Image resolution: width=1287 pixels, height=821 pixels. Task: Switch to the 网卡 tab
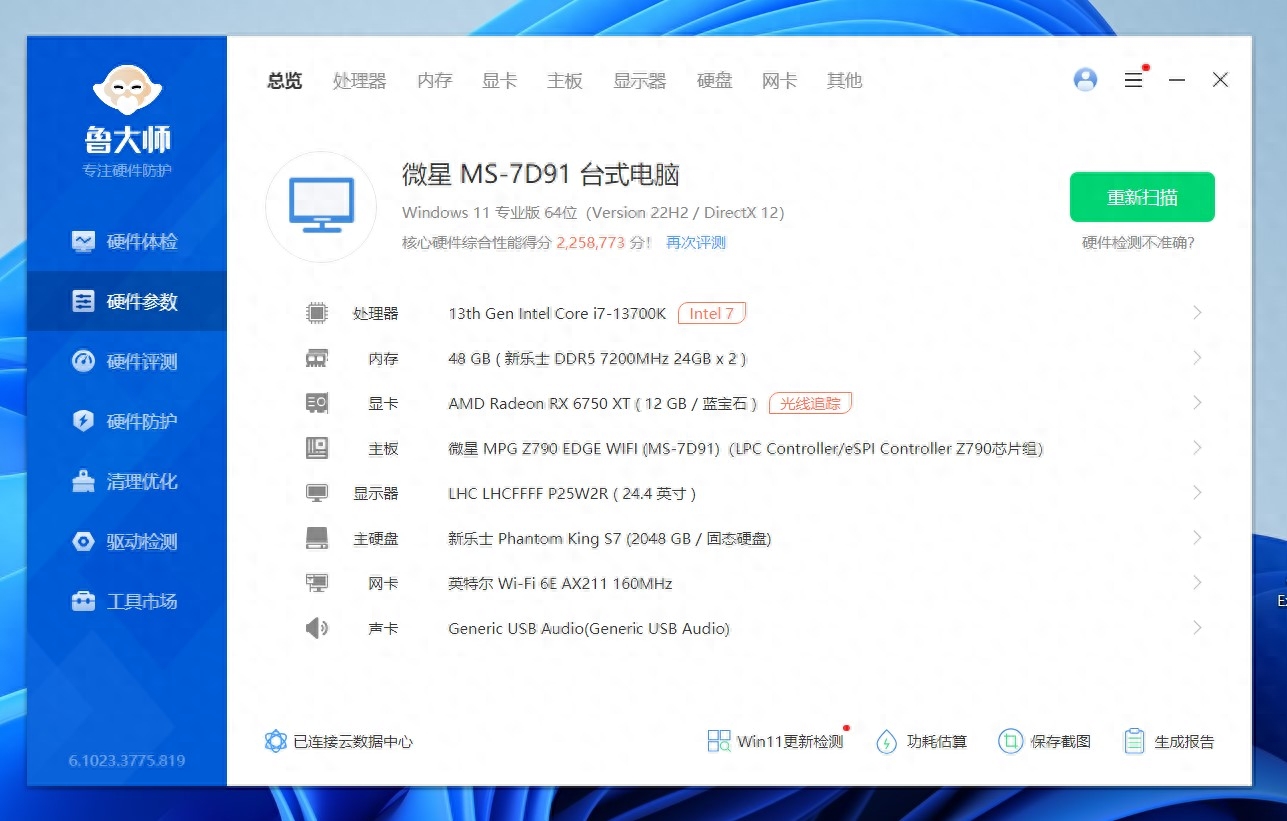[x=780, y=81]
